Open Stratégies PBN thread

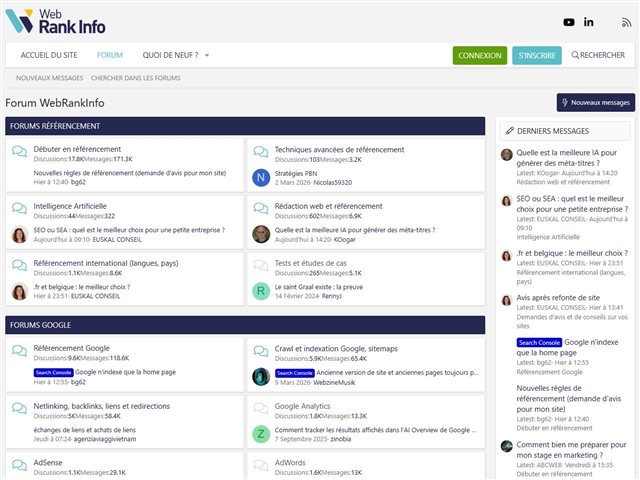(x=296, y=173)
